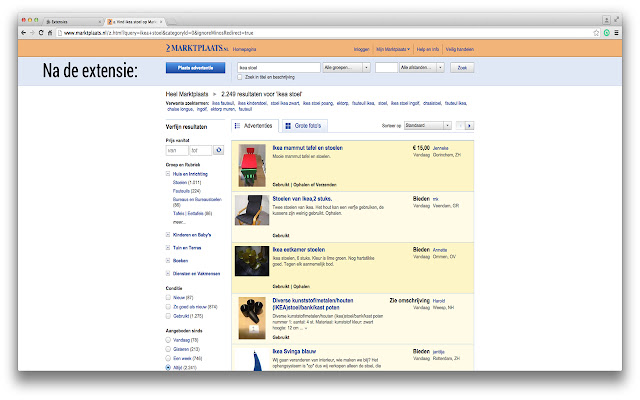Click the 'ikea stoel' search input

click(278, 67)
